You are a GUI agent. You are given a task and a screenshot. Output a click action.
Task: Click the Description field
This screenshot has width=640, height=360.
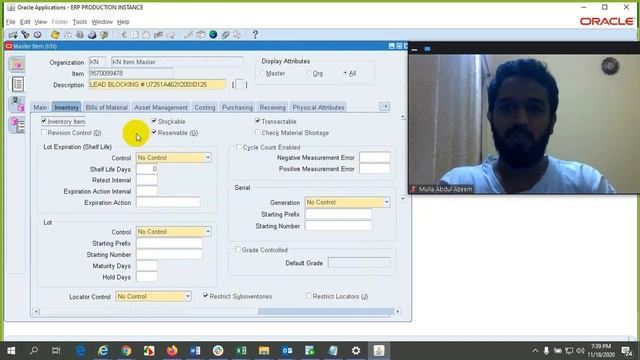pyautogui.click(x=157, y=84)
